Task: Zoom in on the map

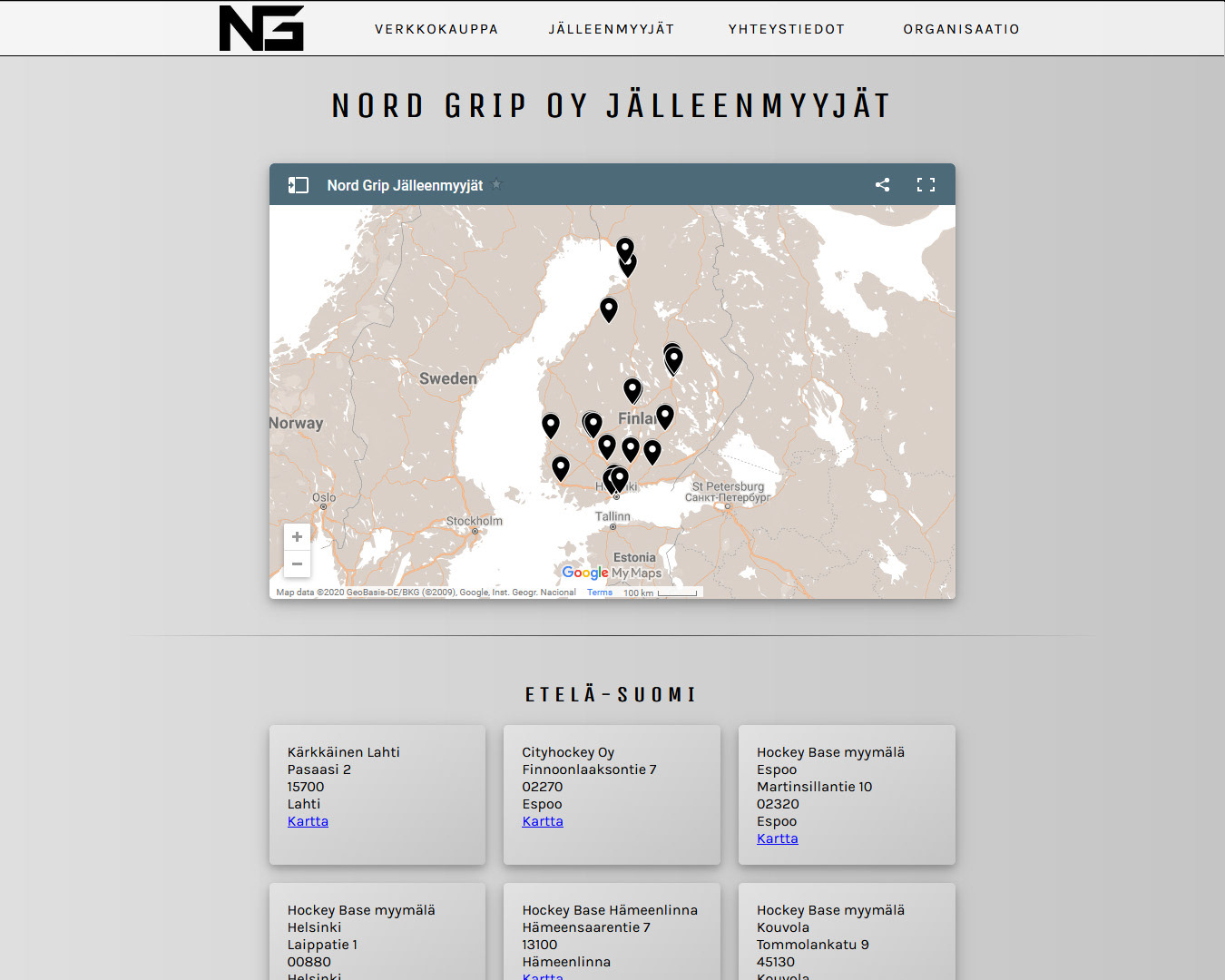Action: (x=297, y=537)
